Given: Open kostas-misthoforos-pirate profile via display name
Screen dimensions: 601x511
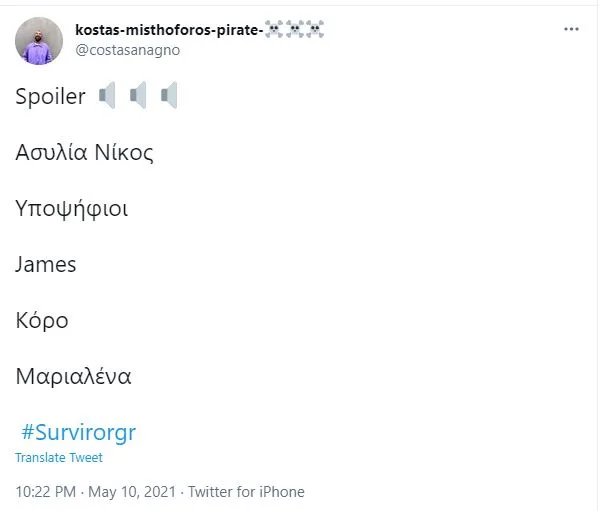Looking at the screenshot, I should 169,30.
